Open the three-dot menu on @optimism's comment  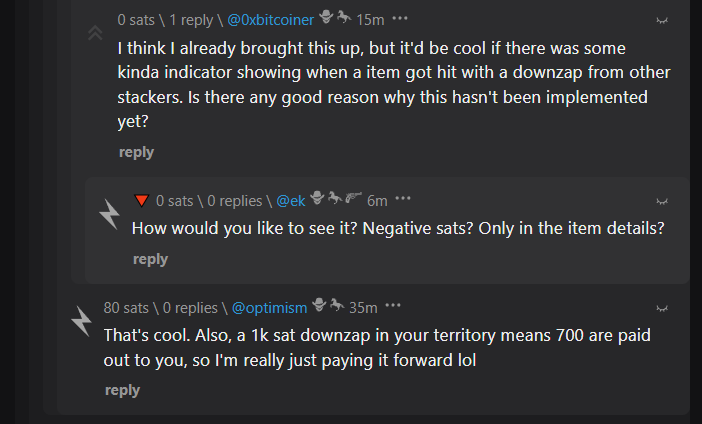click(393, 306)
